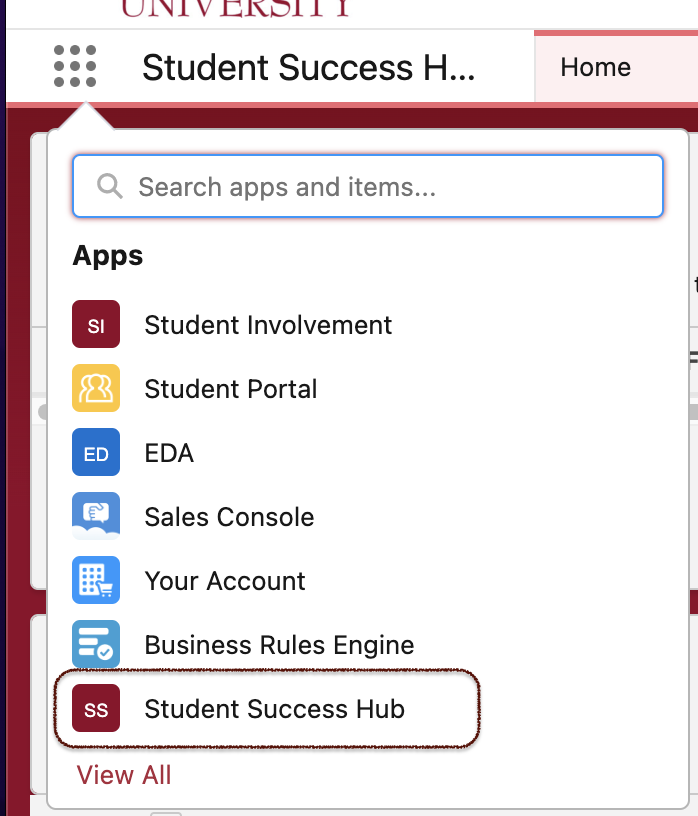Open the Business Rules Engine app
The width and height of the screenshot is (698, 816).
click(279, 645)
